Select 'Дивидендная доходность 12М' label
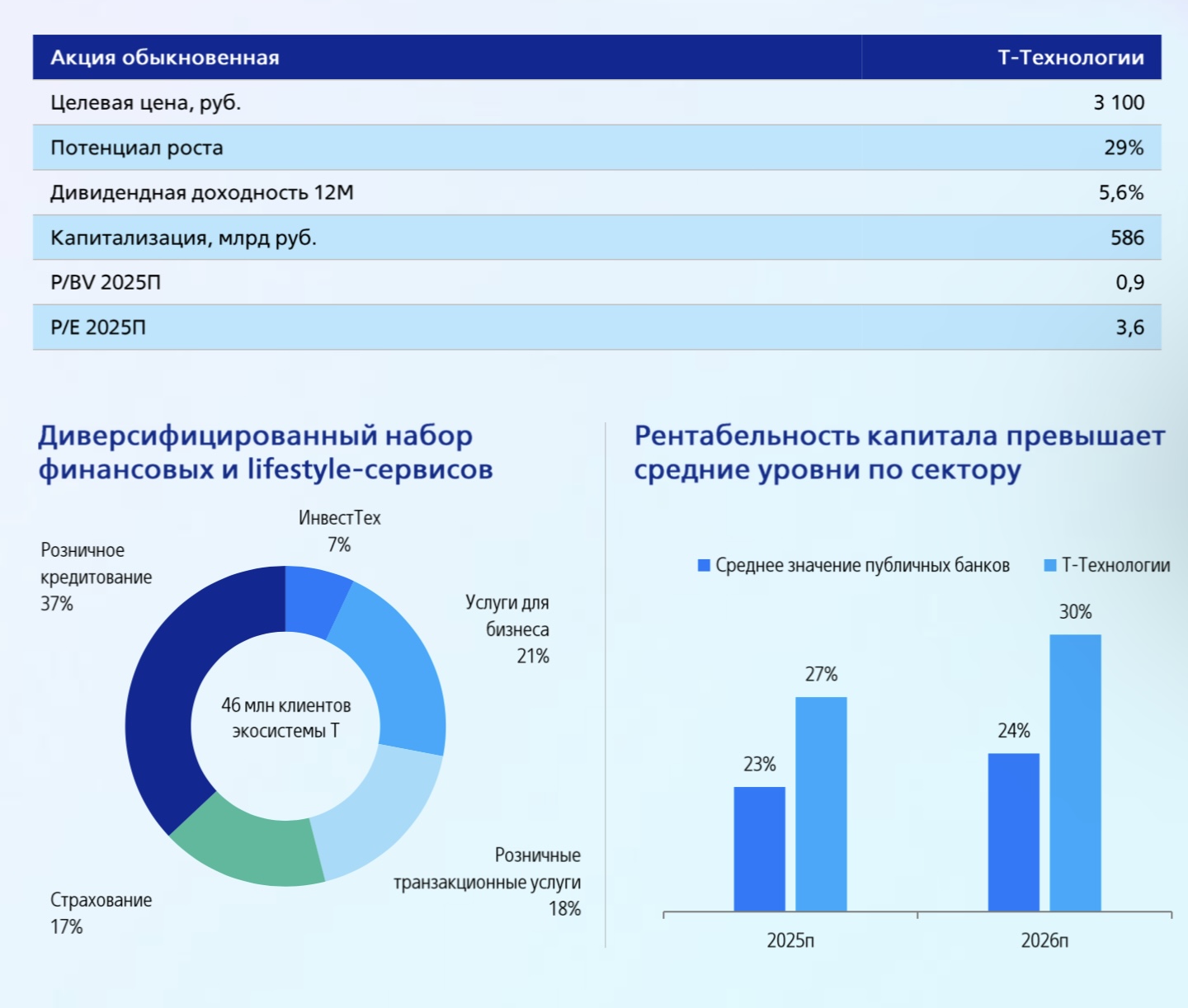This screenshot has width=1188, height=1008. pyautogui.click(x=202, y=193)
